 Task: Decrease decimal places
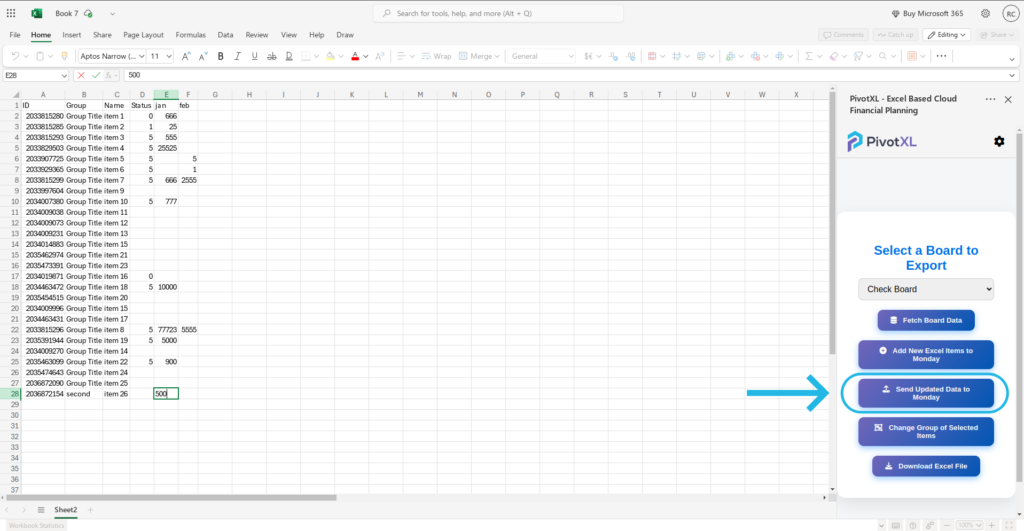(x=630, y=56)
